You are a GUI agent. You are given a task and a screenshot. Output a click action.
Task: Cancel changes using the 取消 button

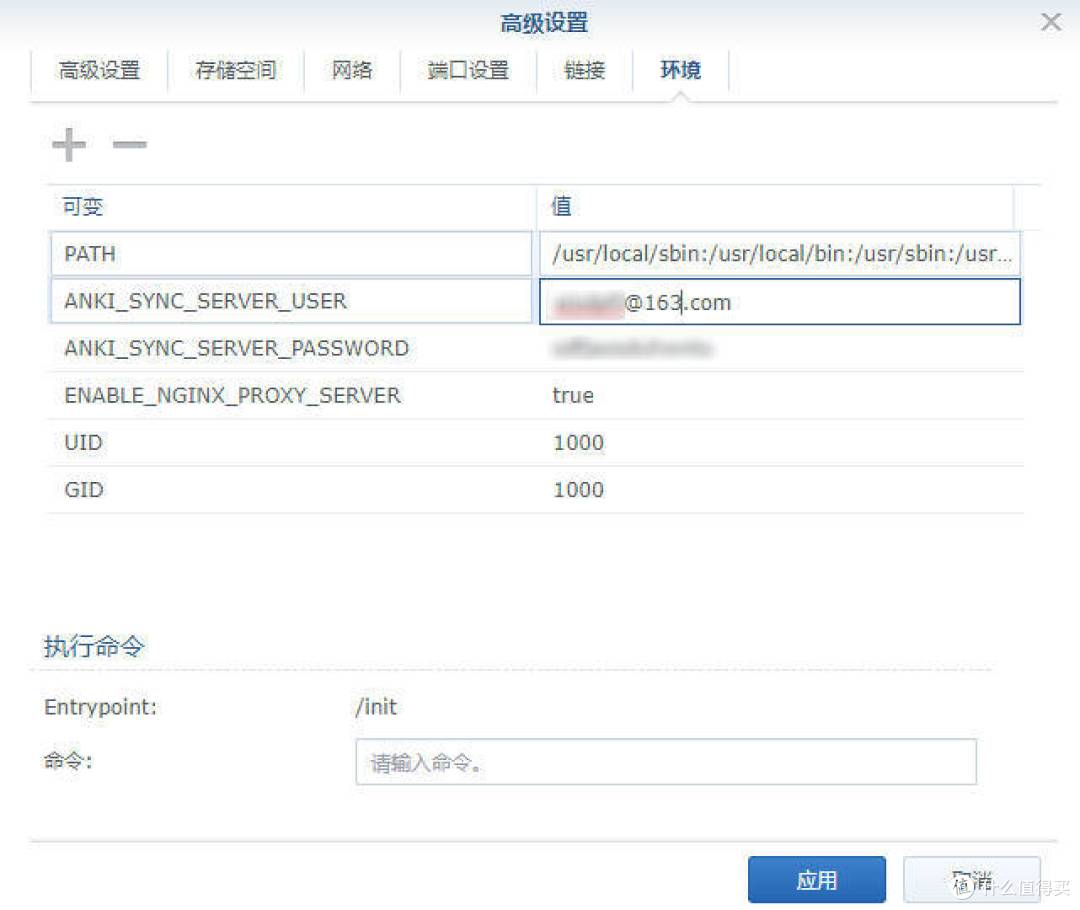tap(972, 879)
